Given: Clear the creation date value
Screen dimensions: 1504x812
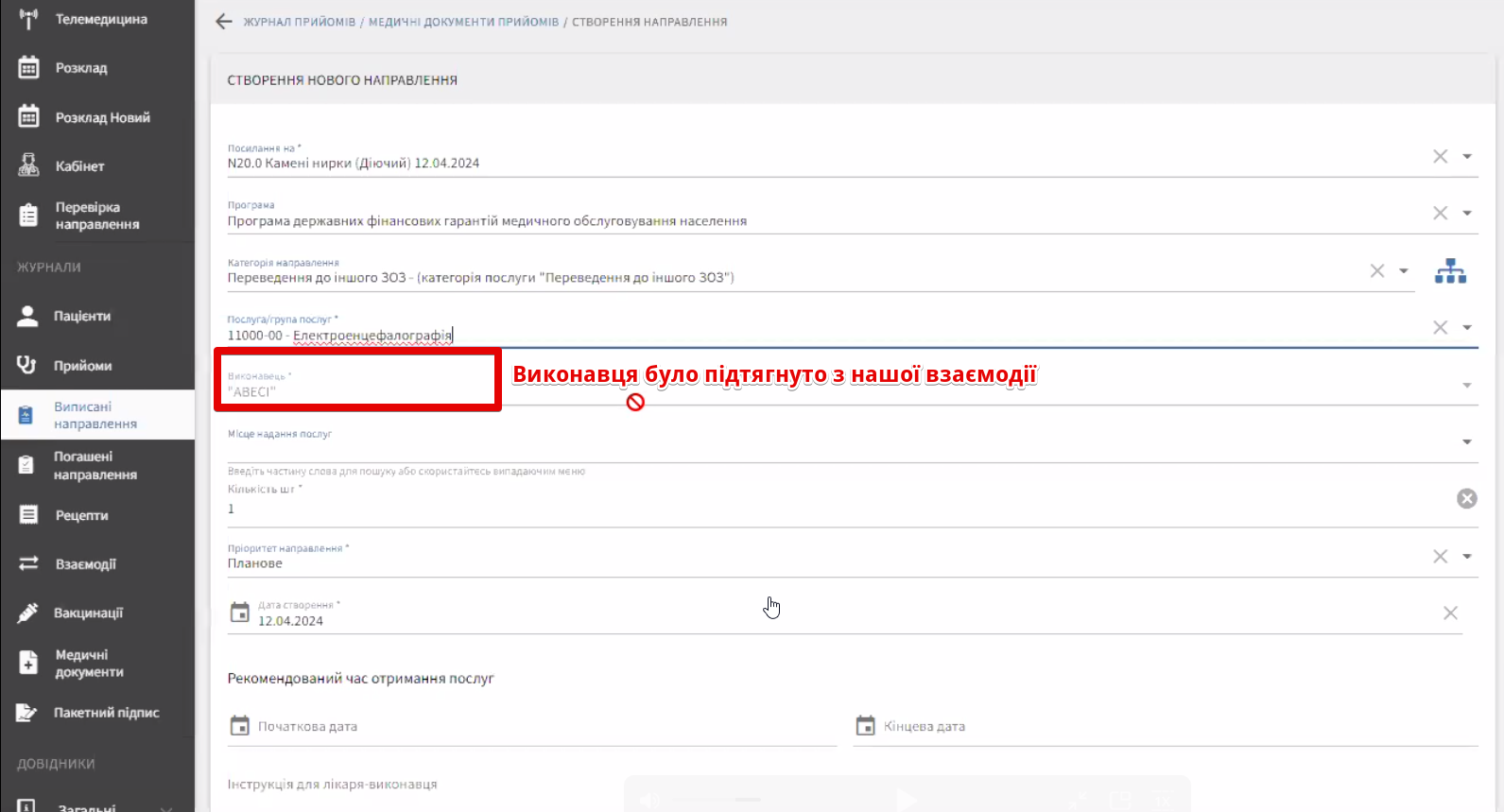Looking at the screenshot, I should pyautogui.click(x=1450, y=613).
